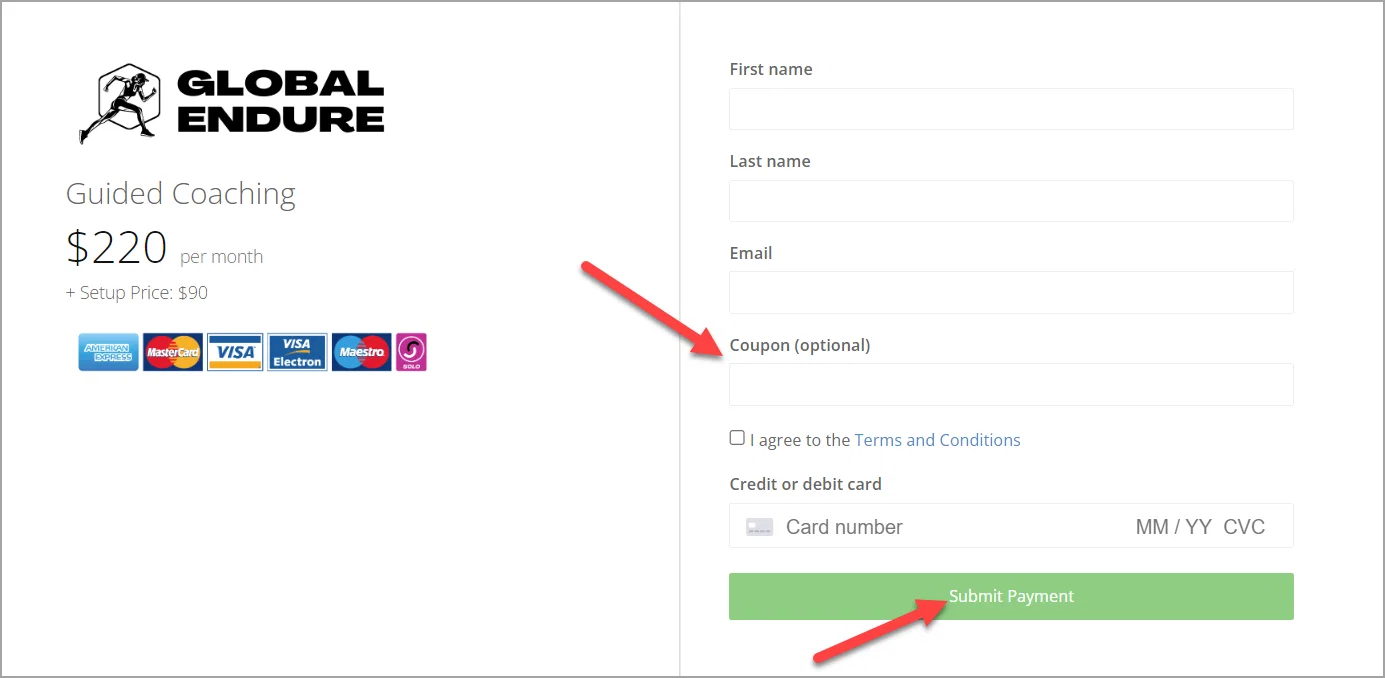Select the Email input field
1385x678 pixels.
point(1011,293)
